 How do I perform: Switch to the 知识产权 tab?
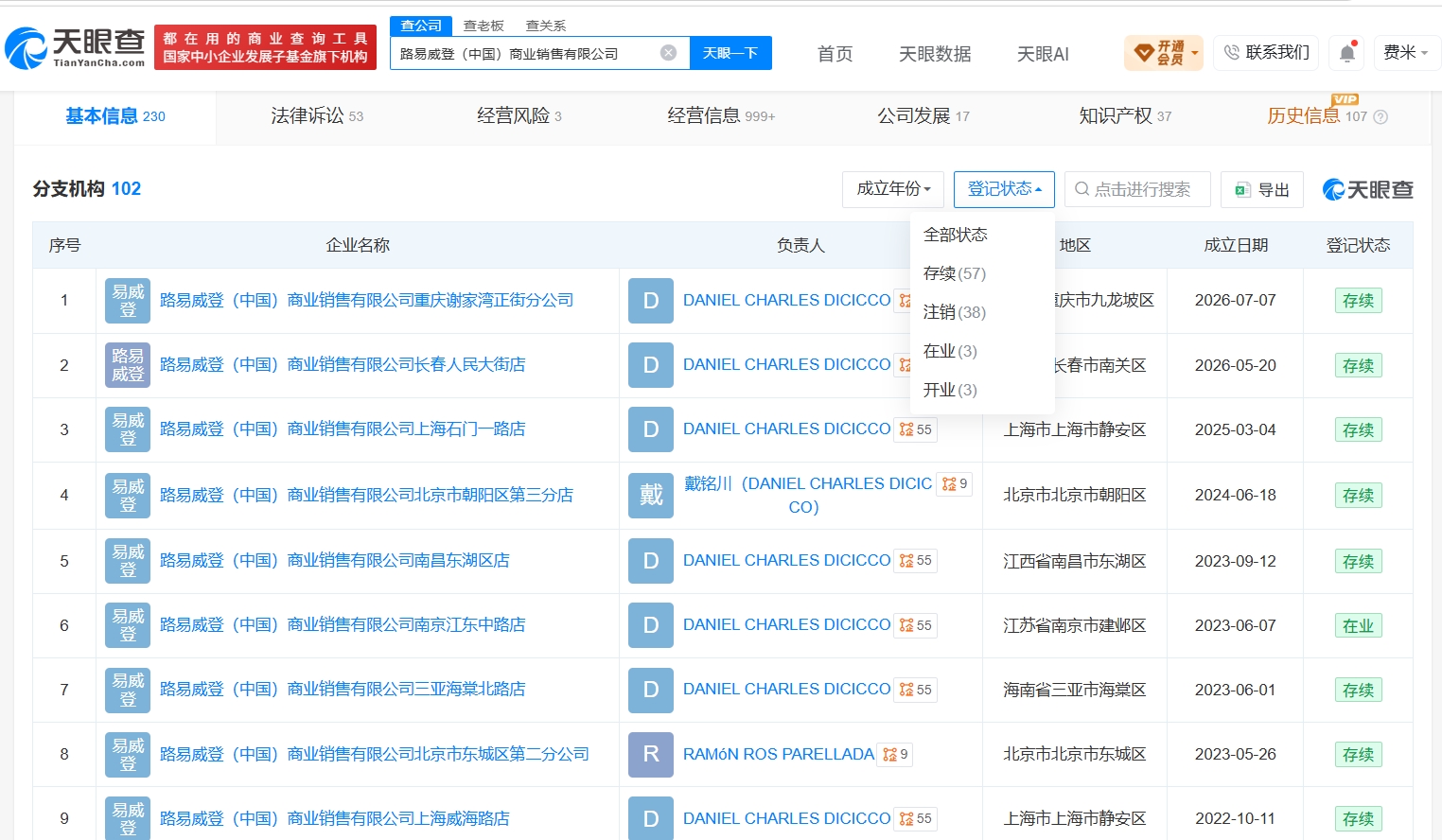click(1125, 116)
